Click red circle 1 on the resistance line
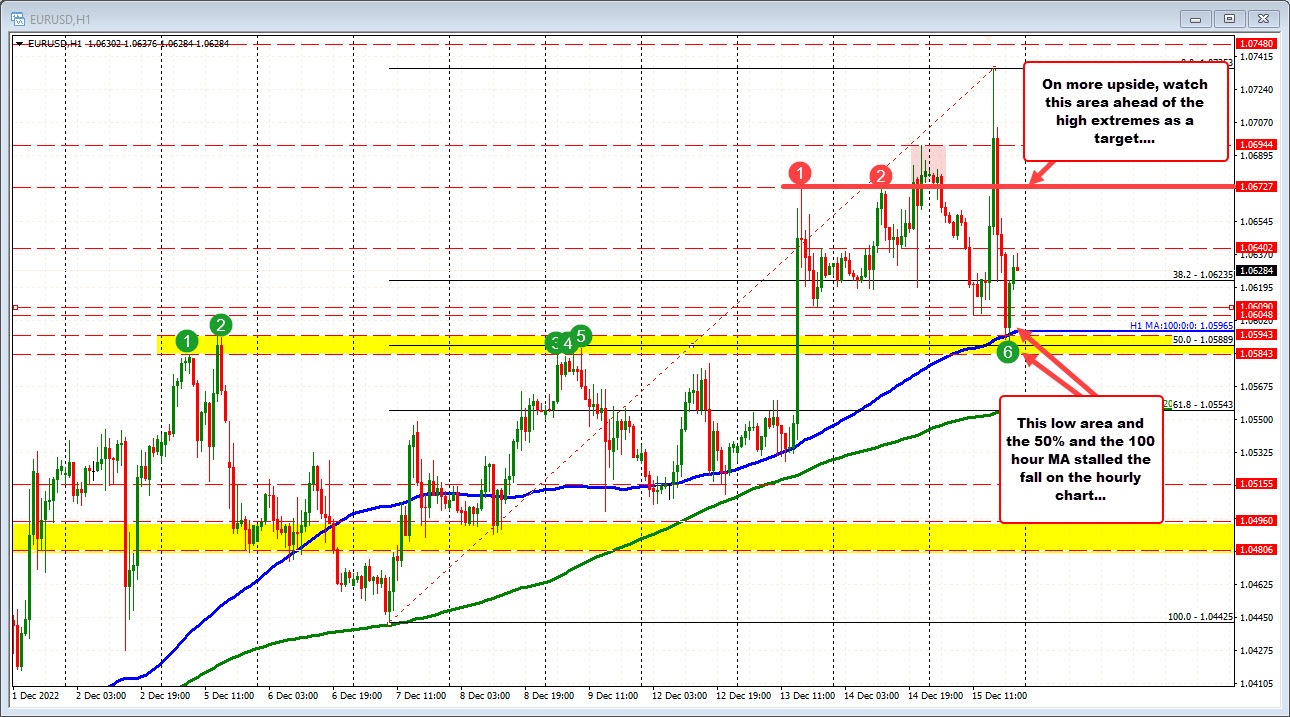The image size is (1290, 717). pyautogui.click(x=799, y=174)
